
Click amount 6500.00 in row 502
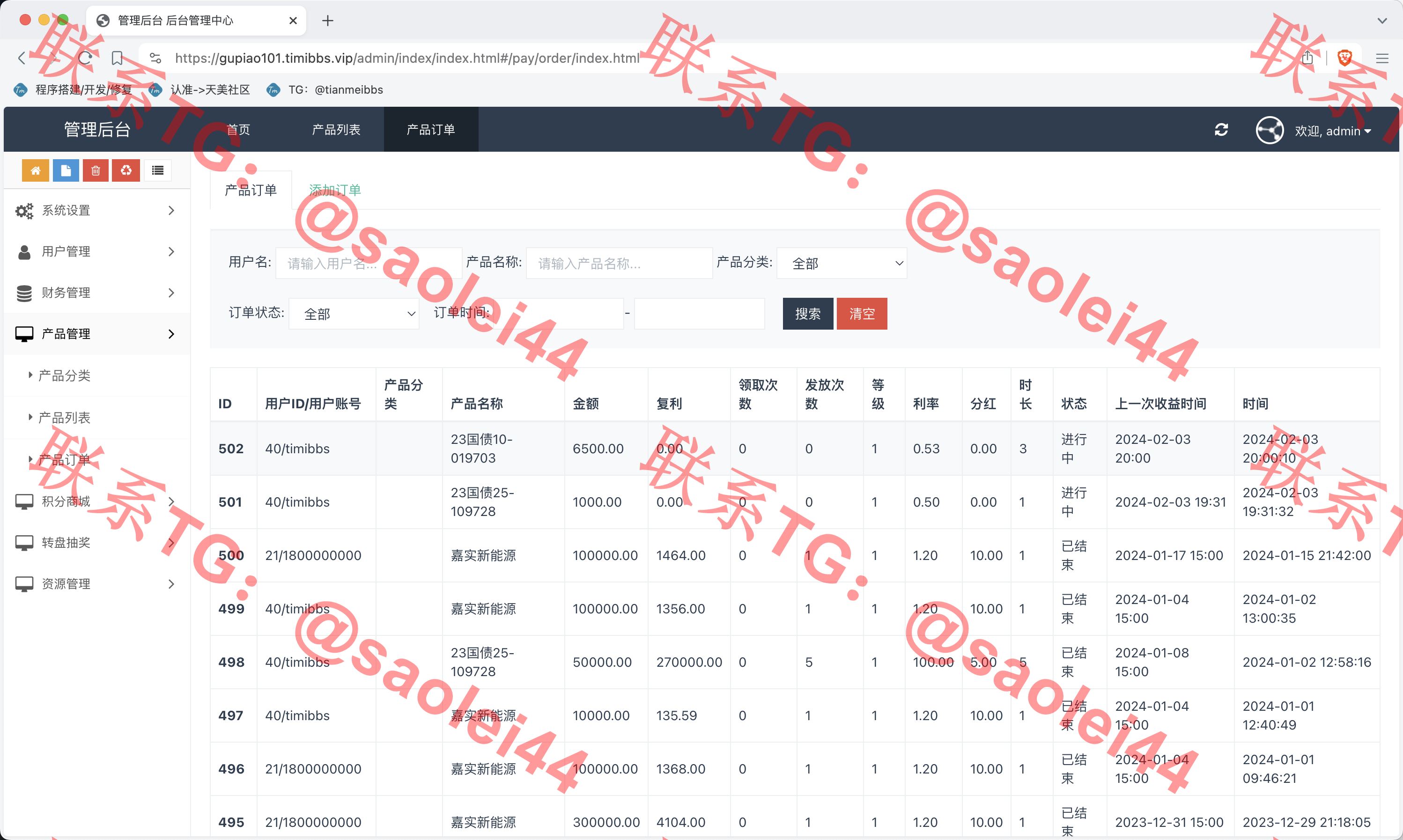[x=598, y=449]
